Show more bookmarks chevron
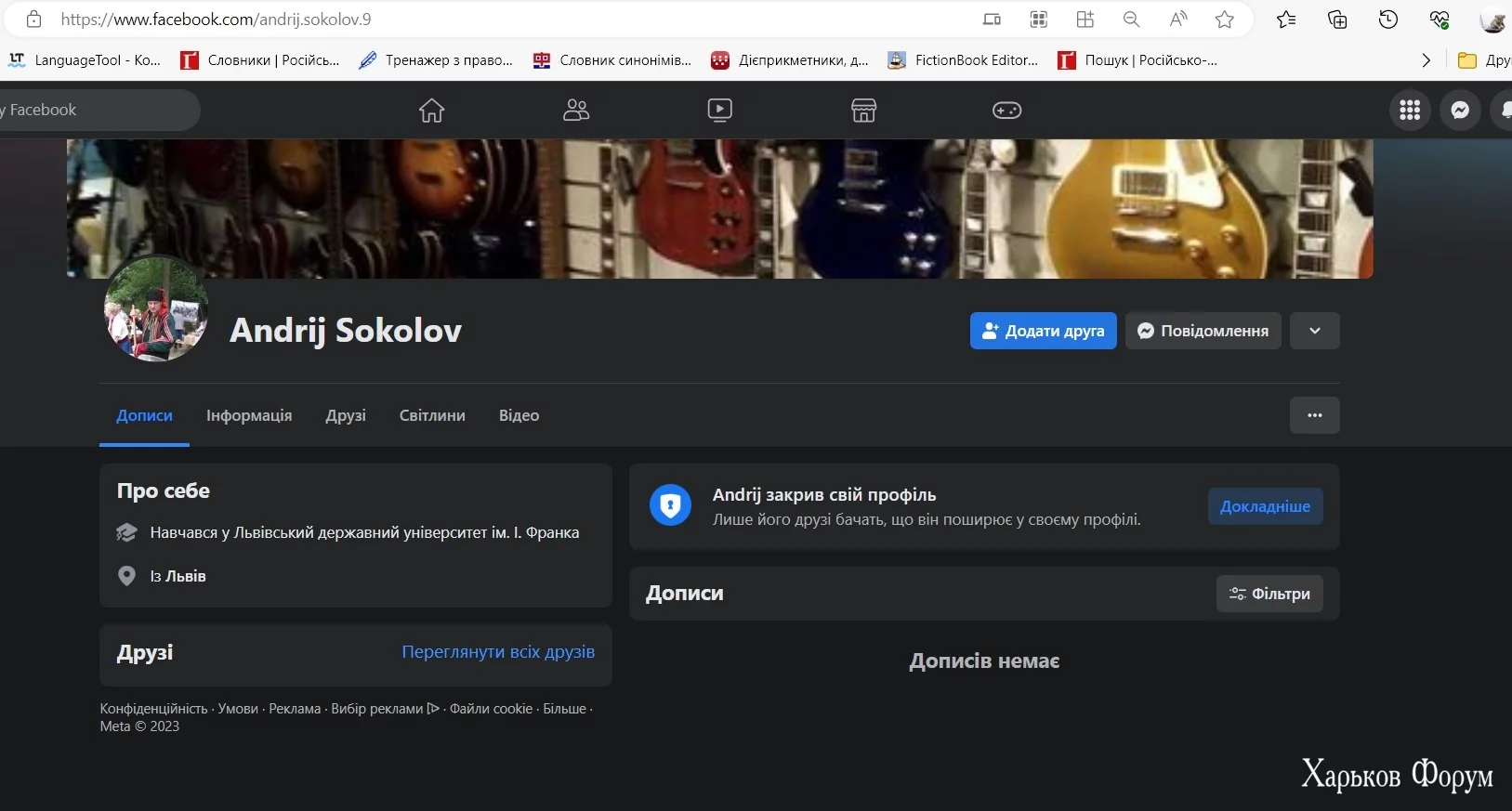The width and height of the screenshot is (1512, 811). tap(1427, 60)
